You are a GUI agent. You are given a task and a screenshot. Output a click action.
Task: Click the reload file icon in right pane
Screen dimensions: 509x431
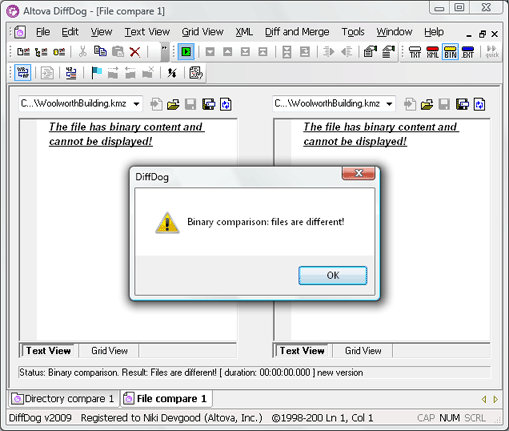[480, 104]
